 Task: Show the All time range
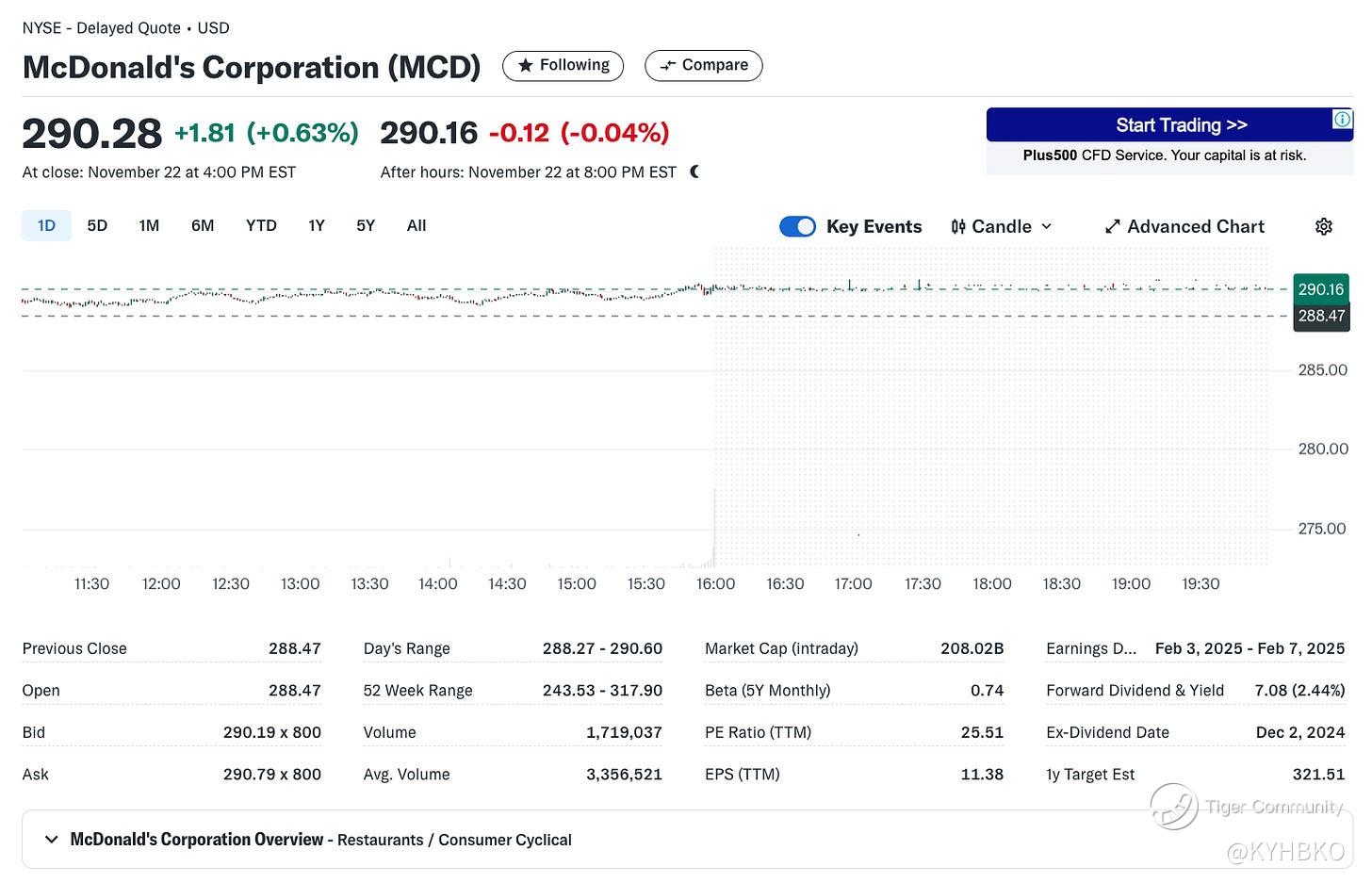(x=416, y=226)
